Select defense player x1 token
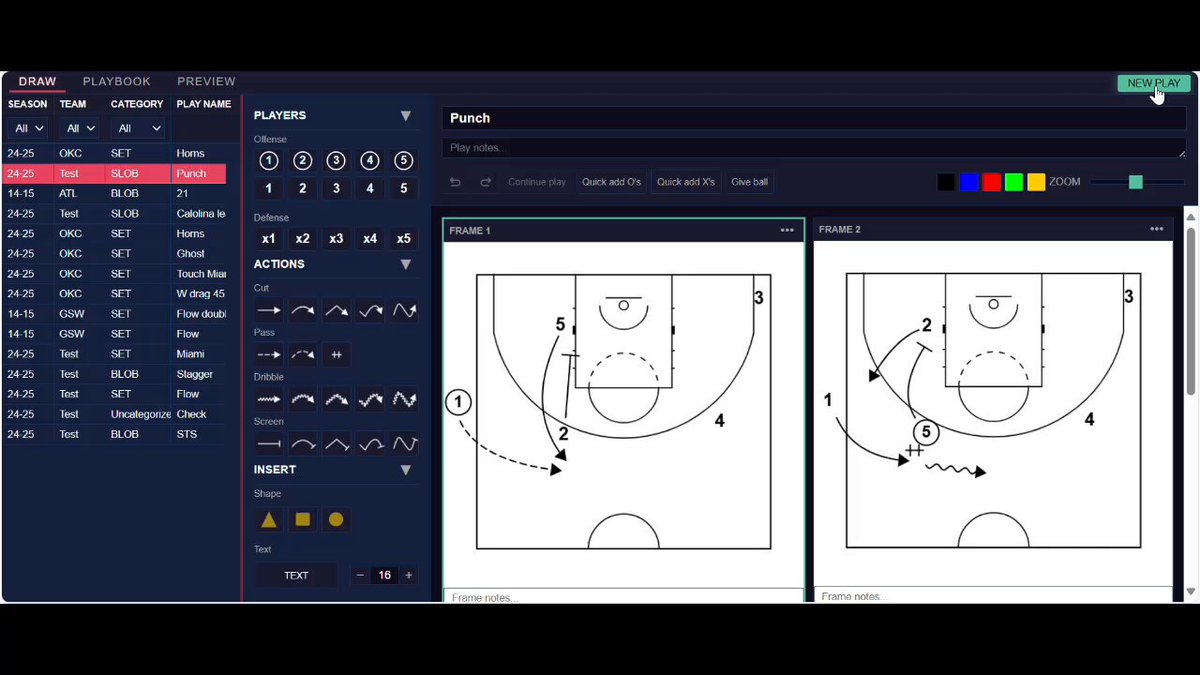The width and height of the screenshot is (1200, 675). (268, 239)
